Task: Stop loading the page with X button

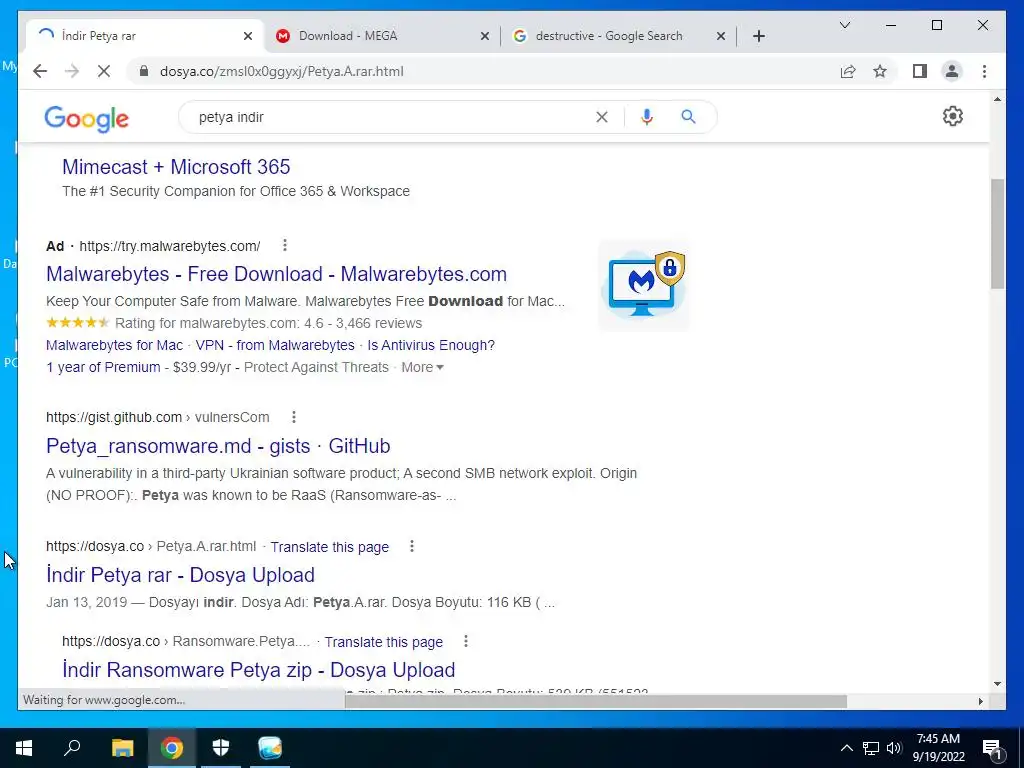Action: 104,71
